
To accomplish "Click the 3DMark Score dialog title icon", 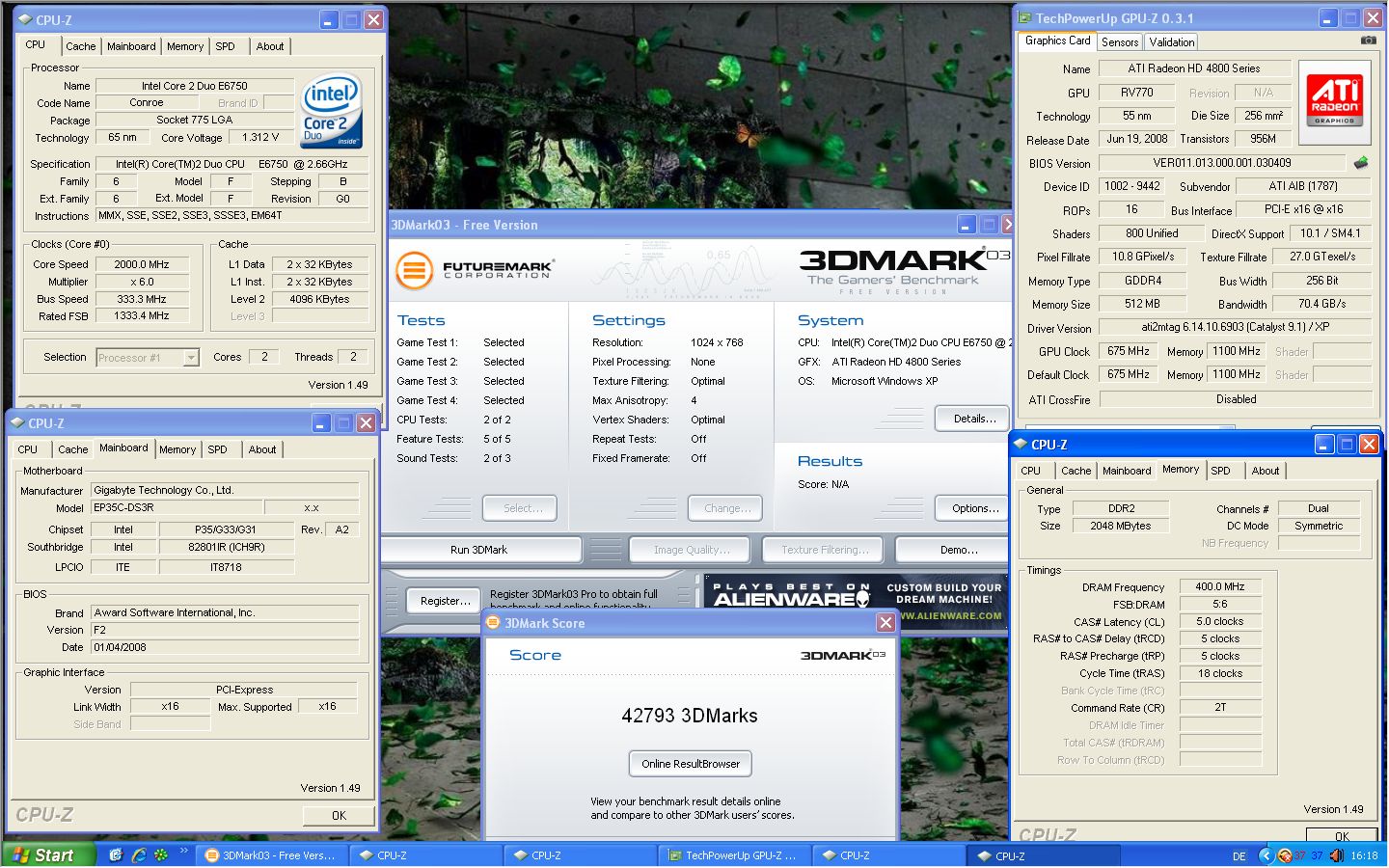I will (493, 623).
